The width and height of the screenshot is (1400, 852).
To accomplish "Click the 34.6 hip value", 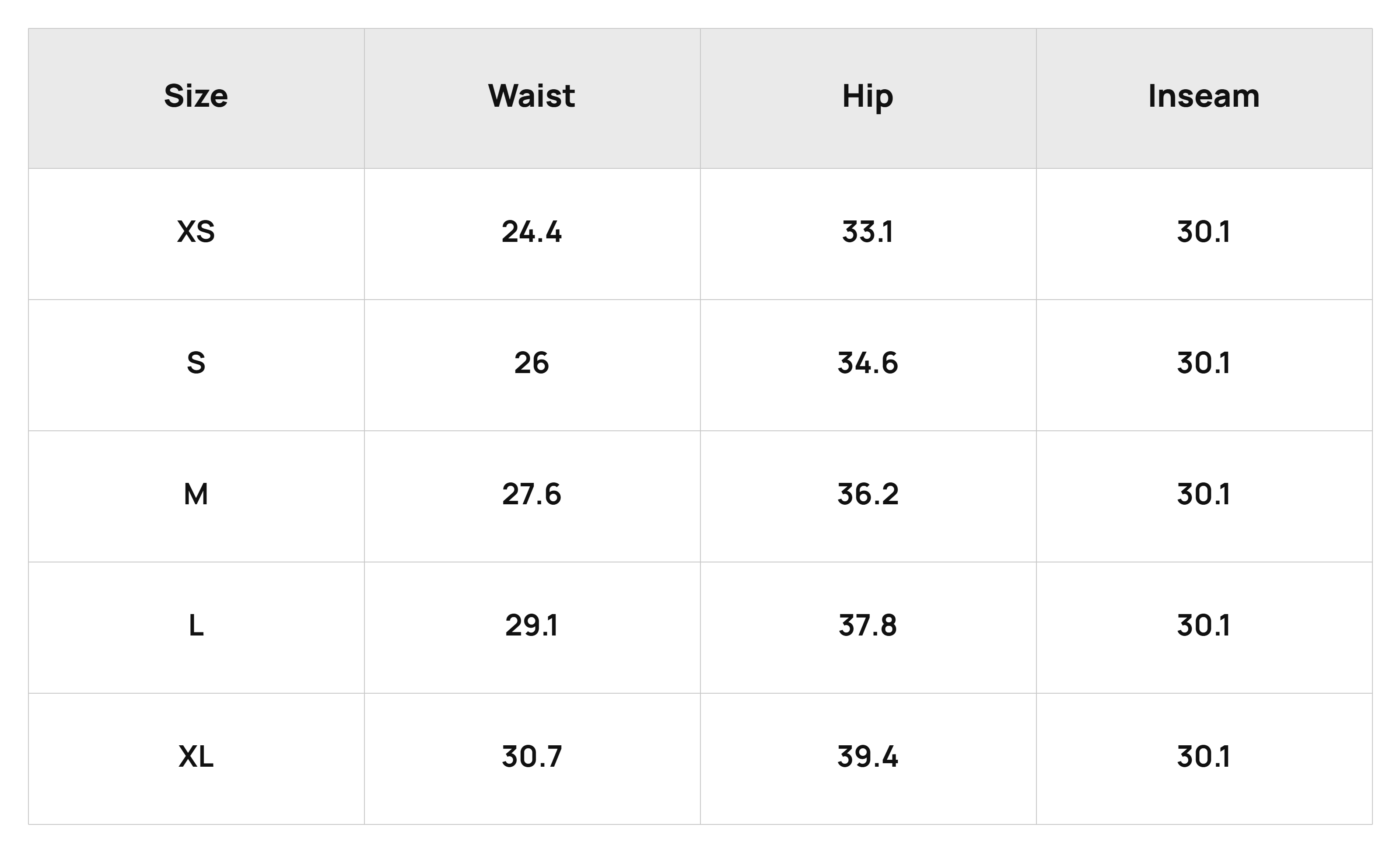I will pos(868,363).
